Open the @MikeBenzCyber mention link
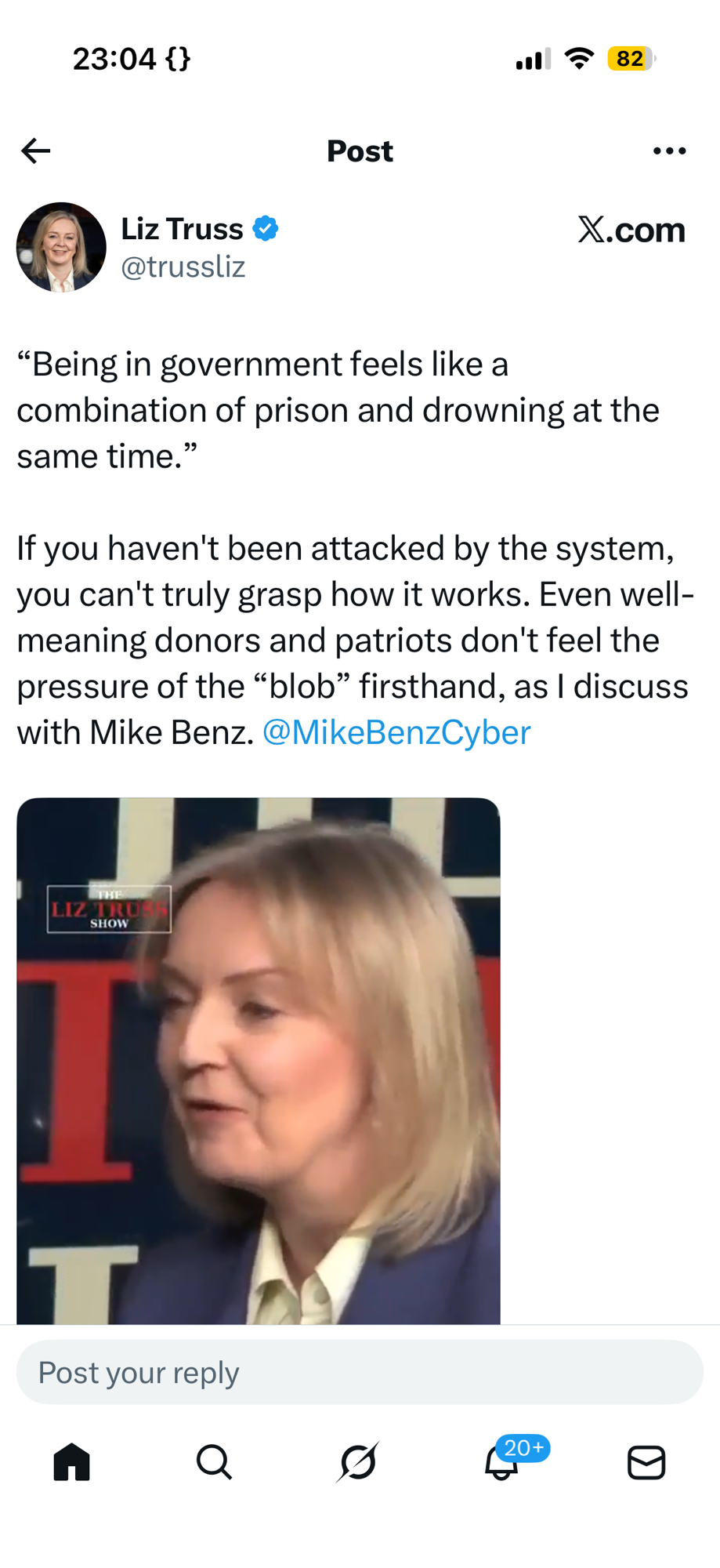The image size is (720, 1568). pos(396,732)
